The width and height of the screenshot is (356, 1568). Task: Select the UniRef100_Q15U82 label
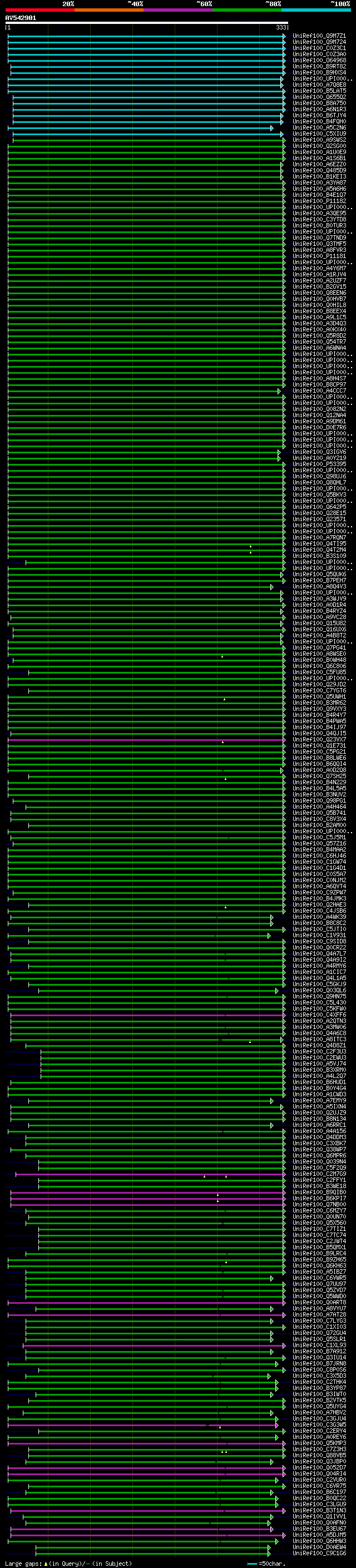[x=319, y=623]
